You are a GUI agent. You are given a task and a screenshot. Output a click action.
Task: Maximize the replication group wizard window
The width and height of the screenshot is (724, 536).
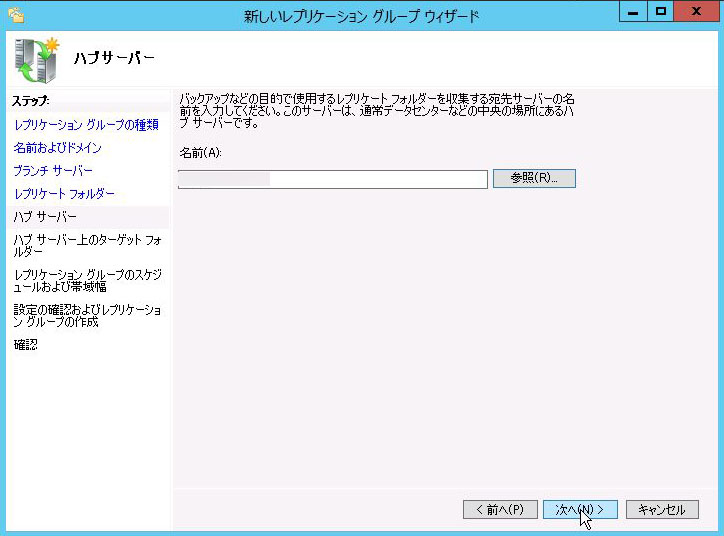pos(659,12)
